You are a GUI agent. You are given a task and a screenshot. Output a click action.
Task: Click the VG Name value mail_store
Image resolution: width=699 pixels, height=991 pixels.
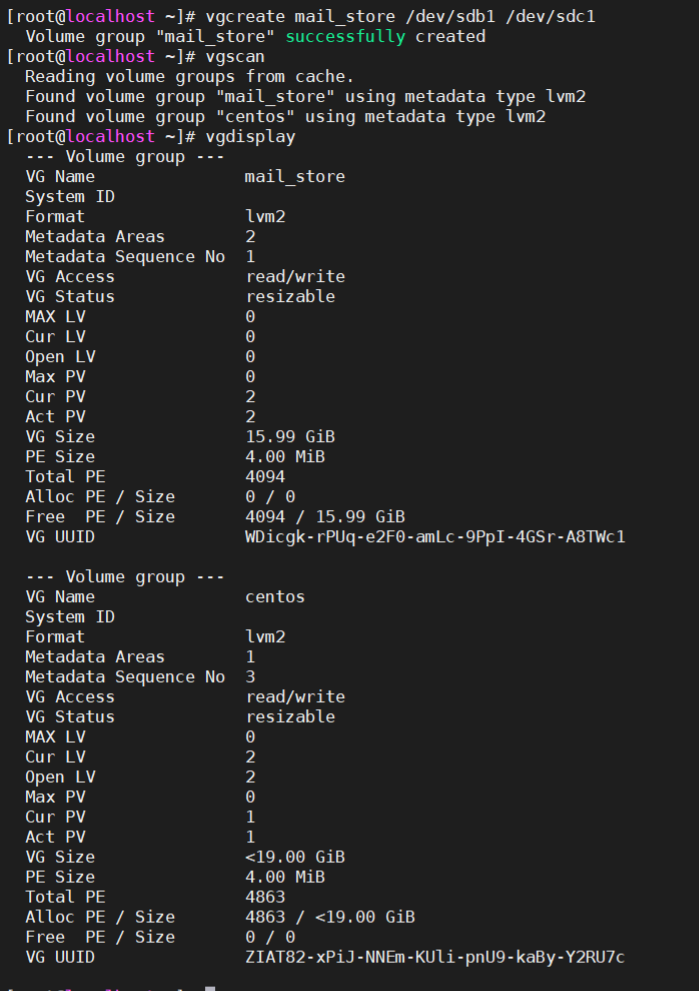coord(295,176)
